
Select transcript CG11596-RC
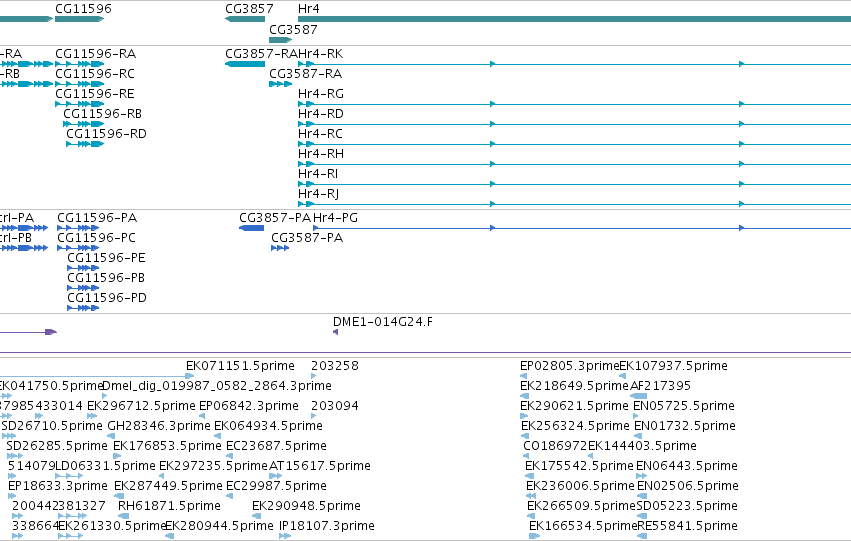point(95,74)
